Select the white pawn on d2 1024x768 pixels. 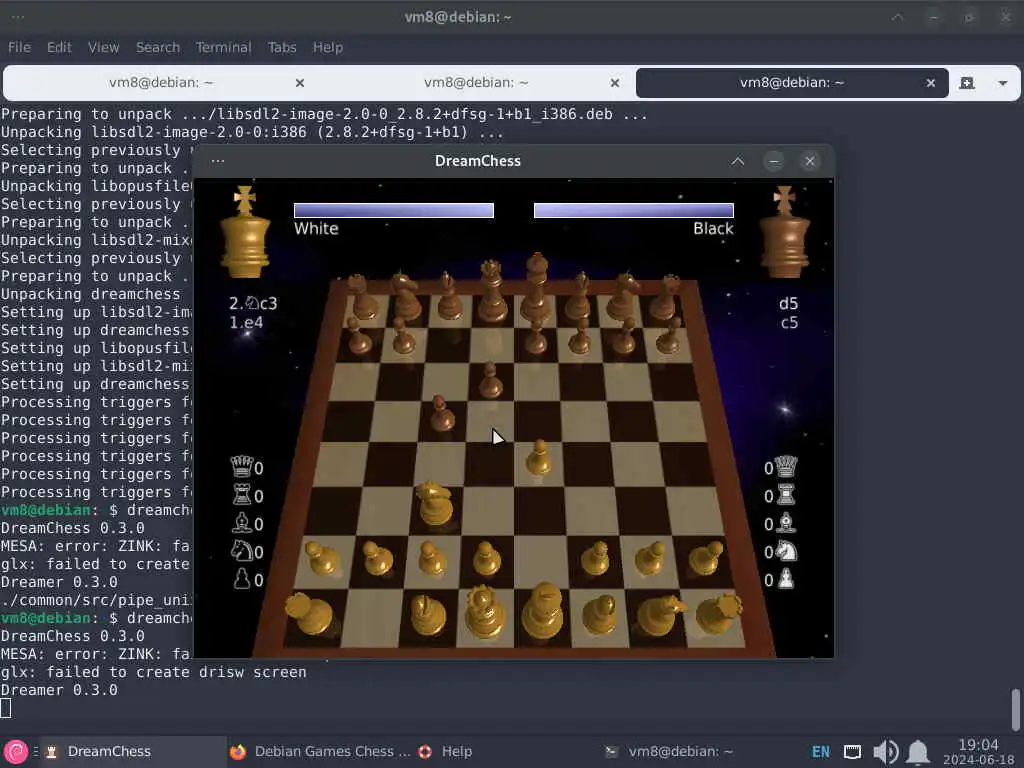click(486, 559)
